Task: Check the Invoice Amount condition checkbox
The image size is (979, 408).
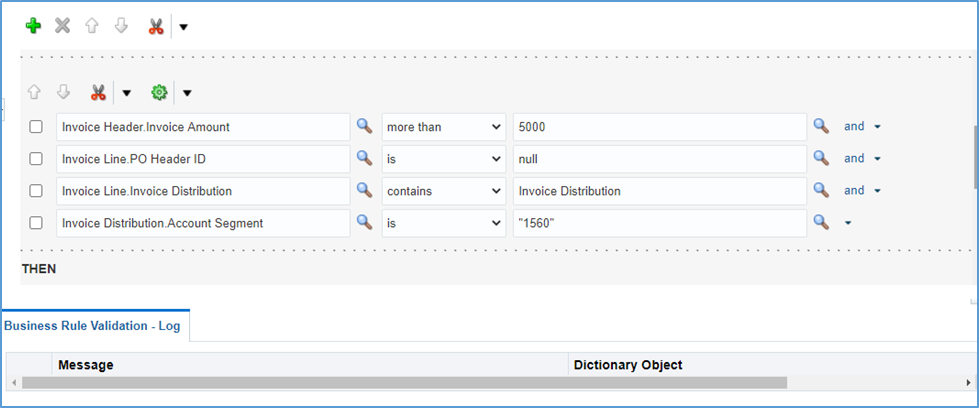Action: coord(36,127)
